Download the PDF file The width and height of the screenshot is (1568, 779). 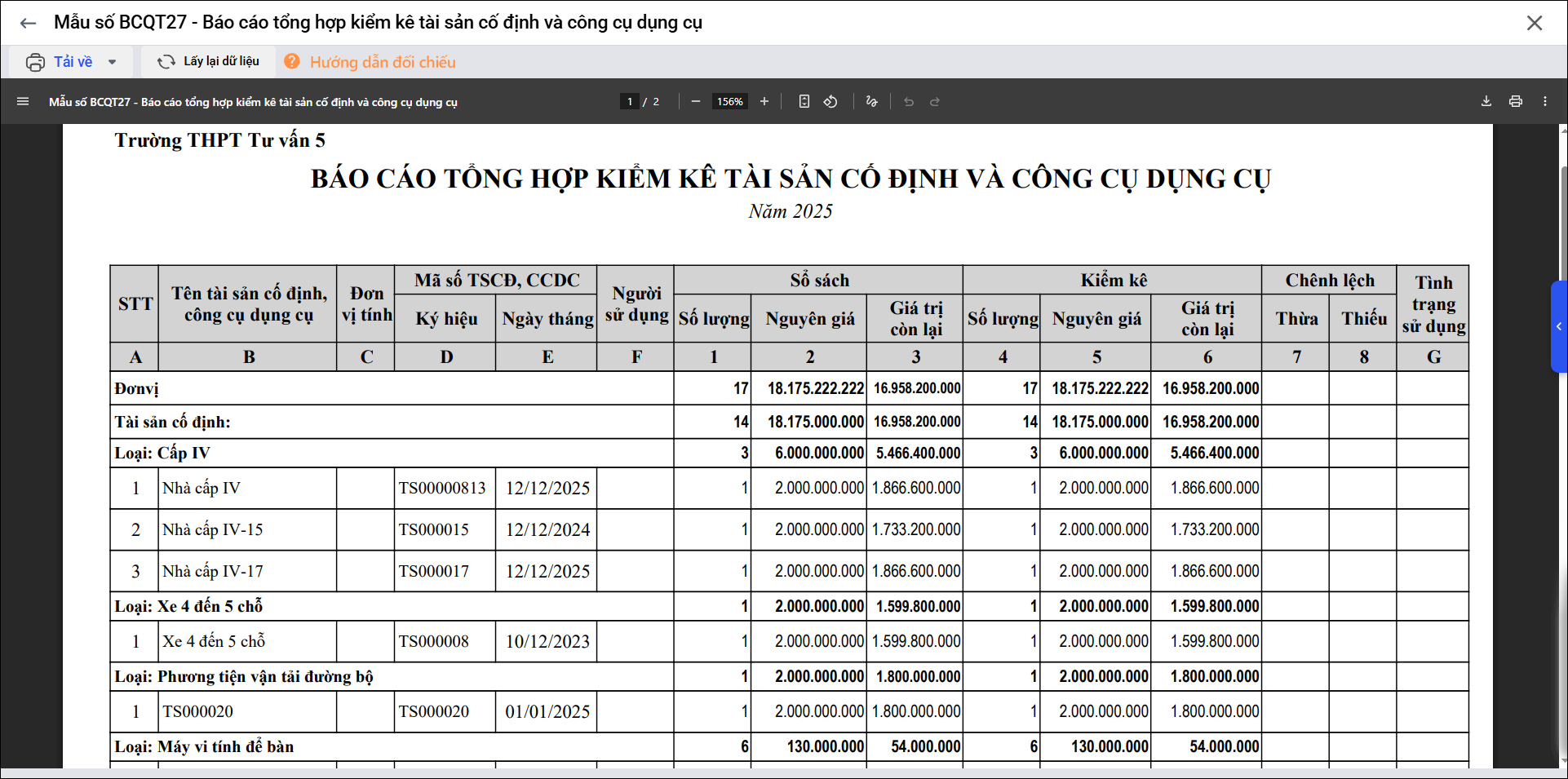1486,101
